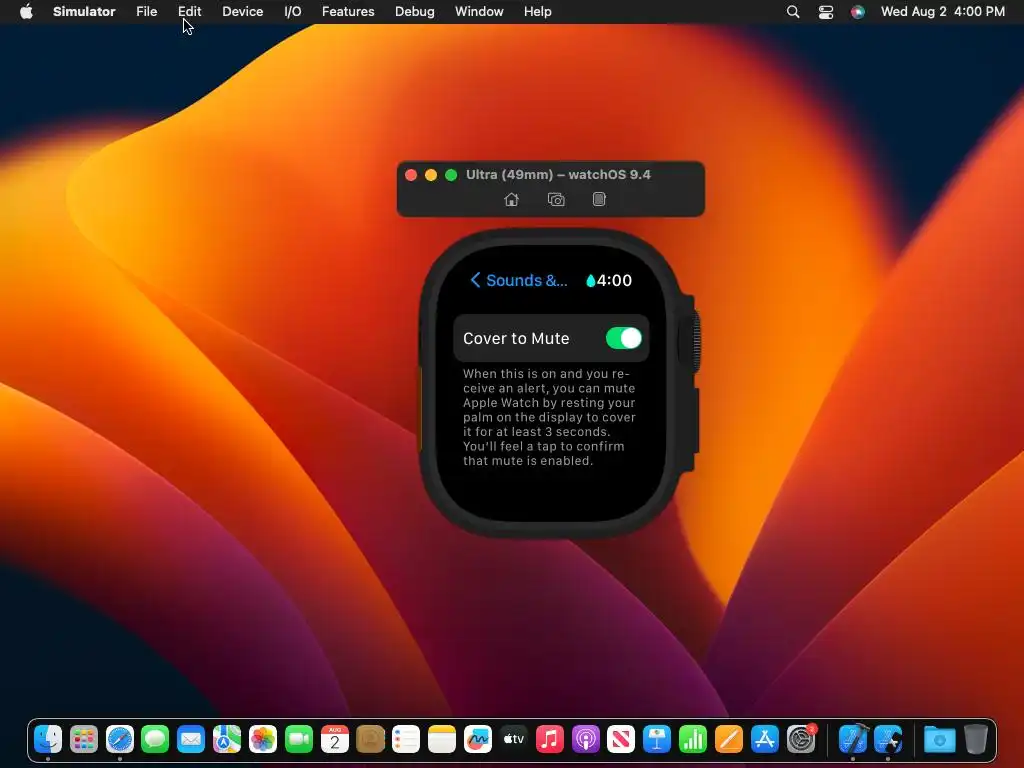Open Music from the Dock
Screen dimensions: 1024x768
(x=549, y=739)
